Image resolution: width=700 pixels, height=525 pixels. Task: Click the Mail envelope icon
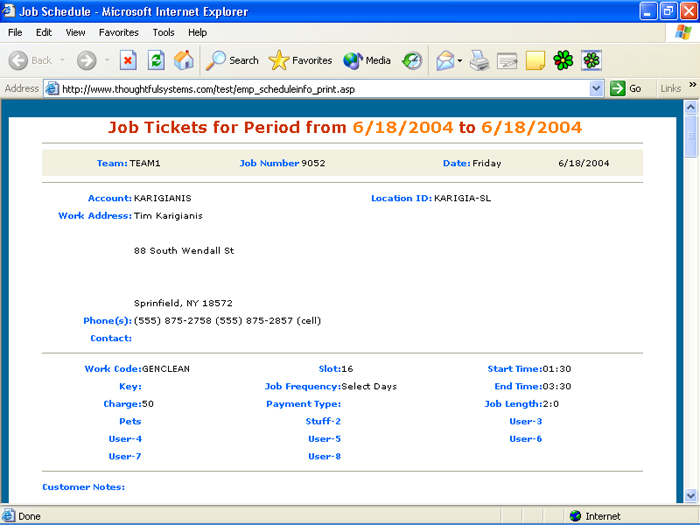tap(445, 60)
